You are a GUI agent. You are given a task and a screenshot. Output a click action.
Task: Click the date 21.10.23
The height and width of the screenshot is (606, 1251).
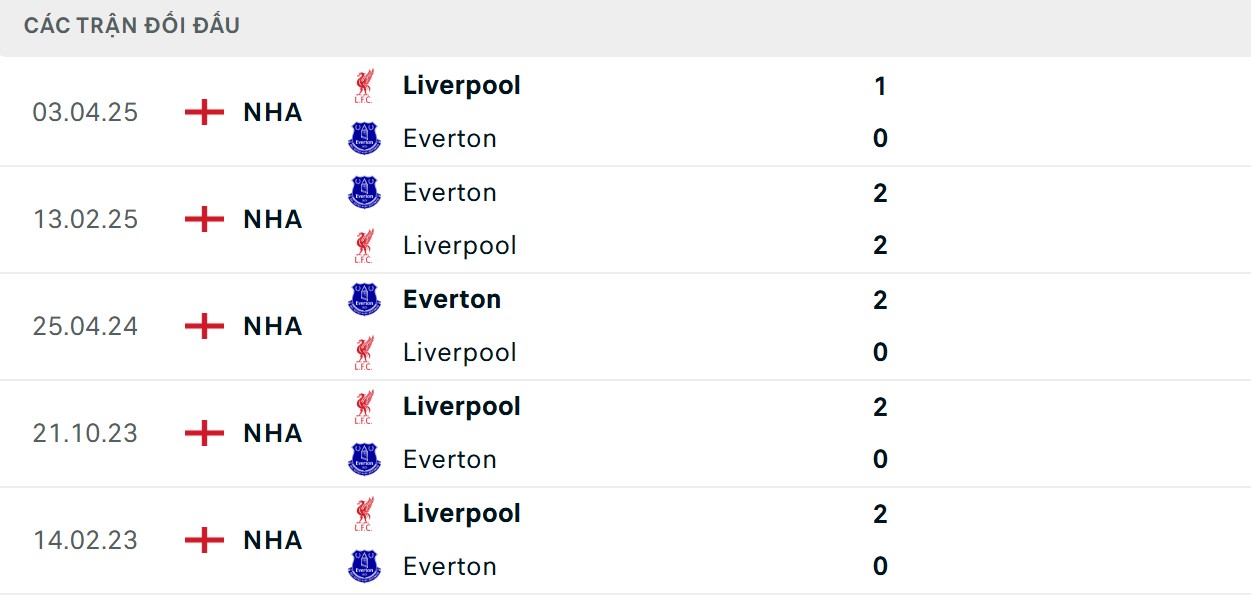point(85,433)
